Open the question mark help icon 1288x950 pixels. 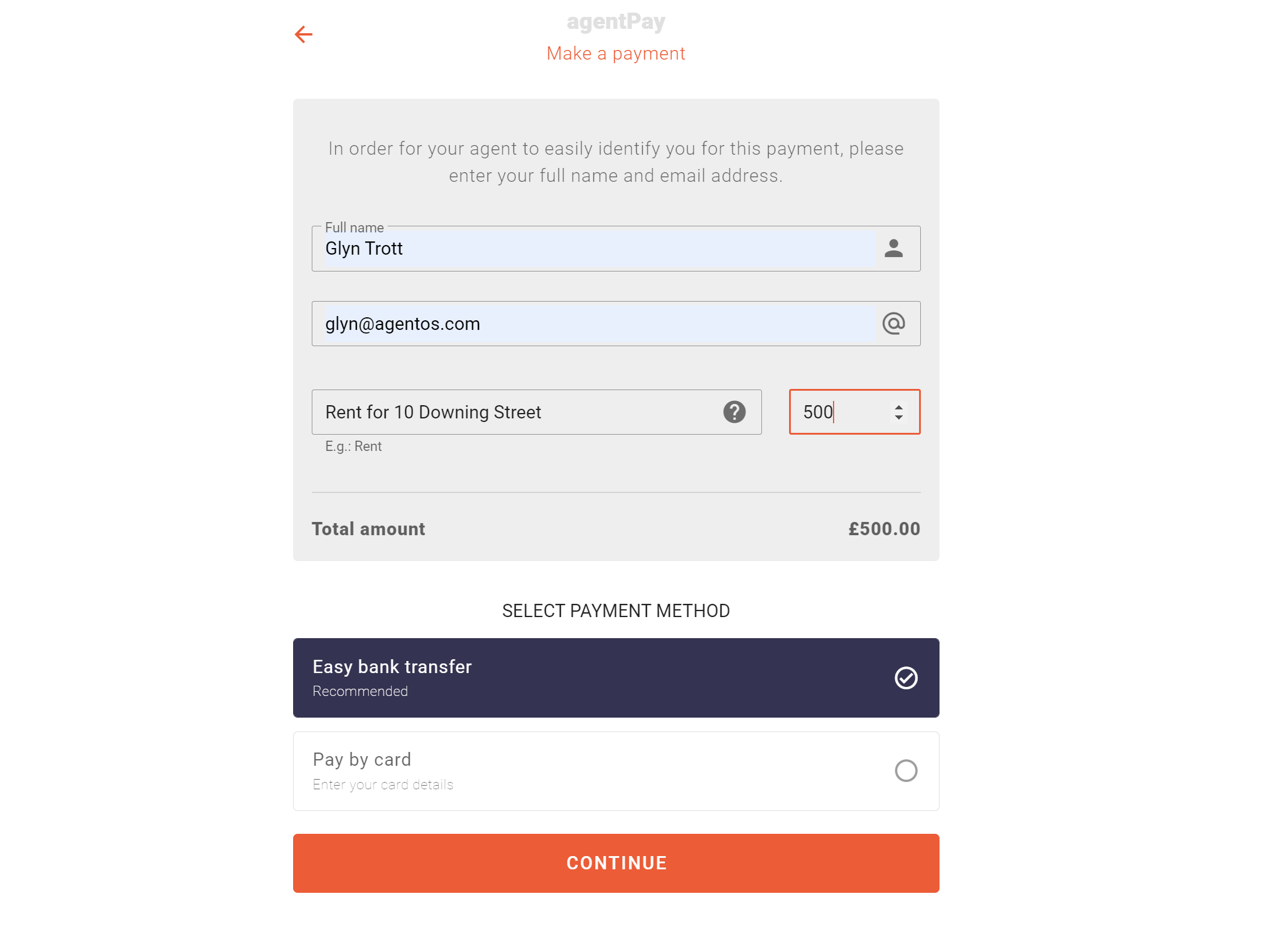734,412
